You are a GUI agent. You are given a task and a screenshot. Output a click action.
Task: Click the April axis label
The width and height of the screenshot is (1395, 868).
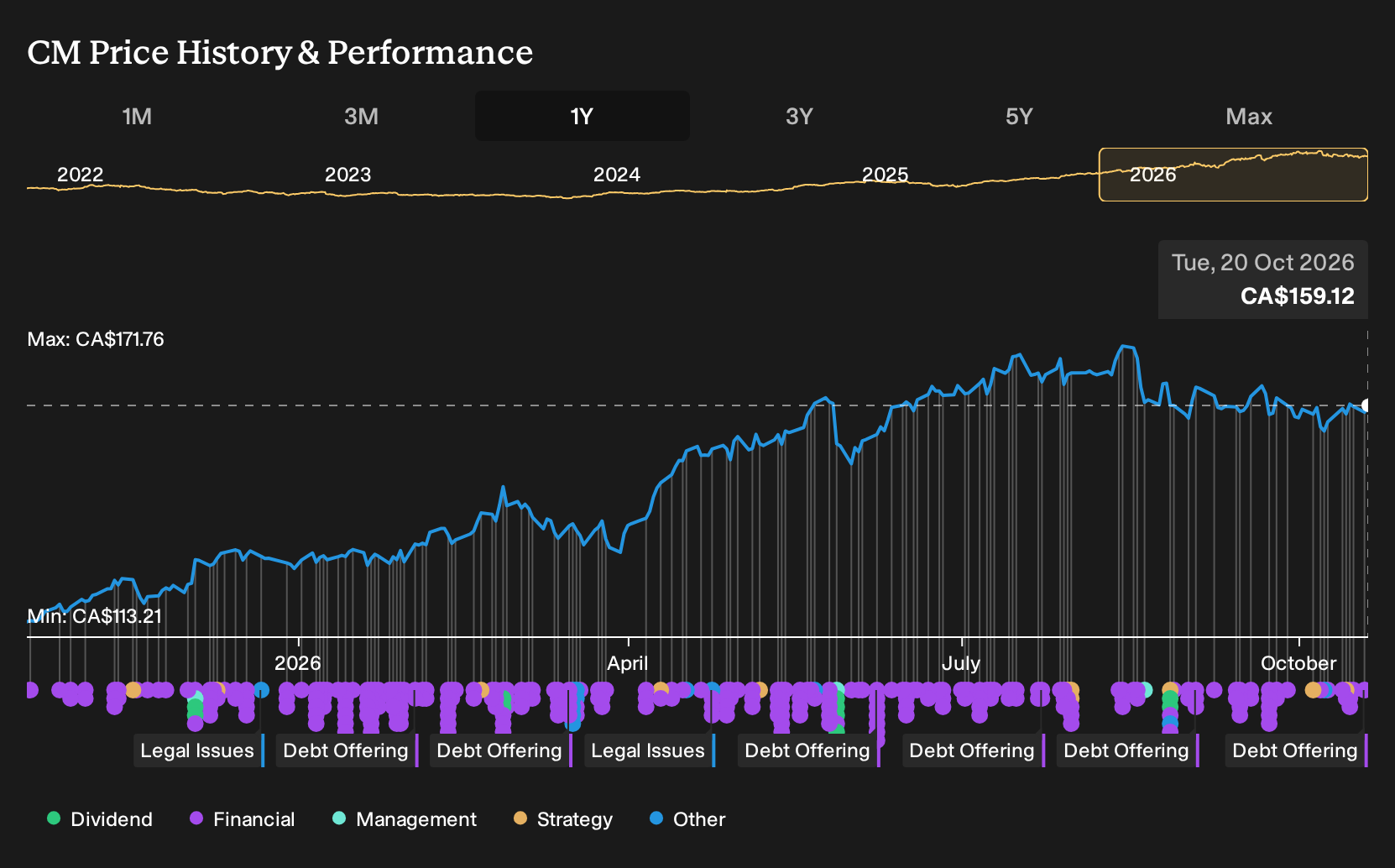click(x=627, y=663)
